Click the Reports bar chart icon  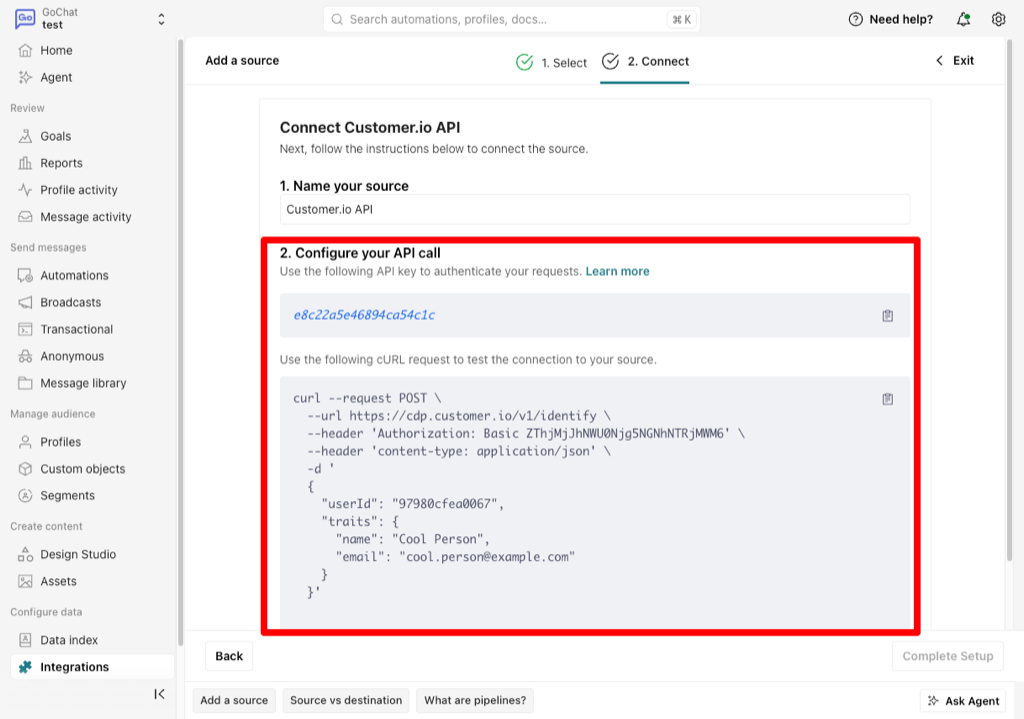tap(25, 163)
